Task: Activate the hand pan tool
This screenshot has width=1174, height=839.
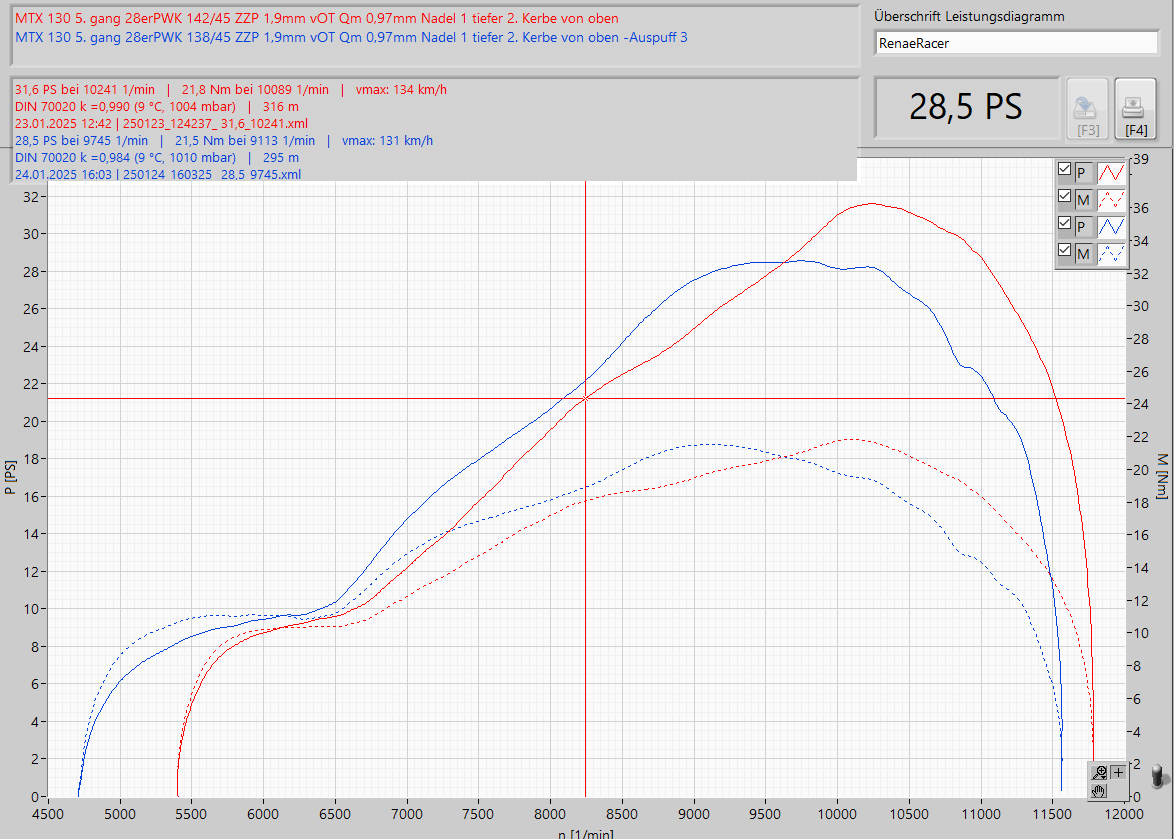Action: point(1099,791)
